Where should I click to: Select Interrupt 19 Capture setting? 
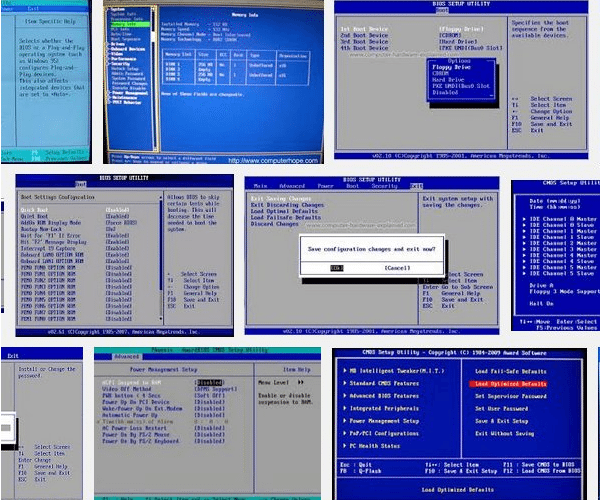(x=48, y=248)
